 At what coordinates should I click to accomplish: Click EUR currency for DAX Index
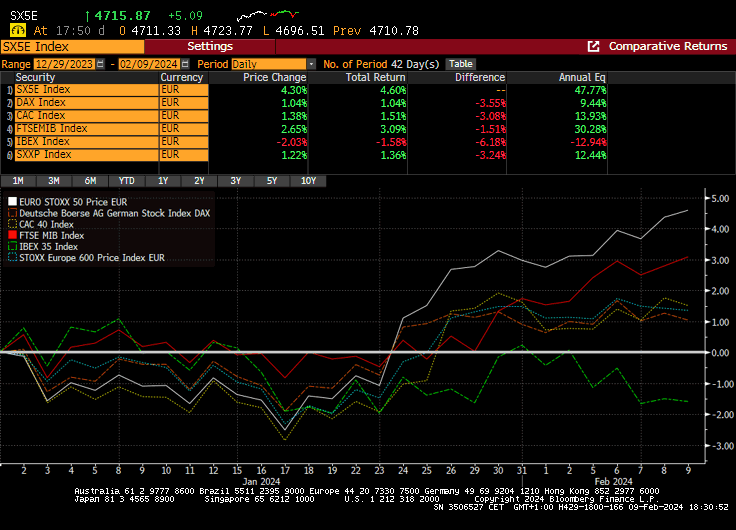tap(184, 103)
